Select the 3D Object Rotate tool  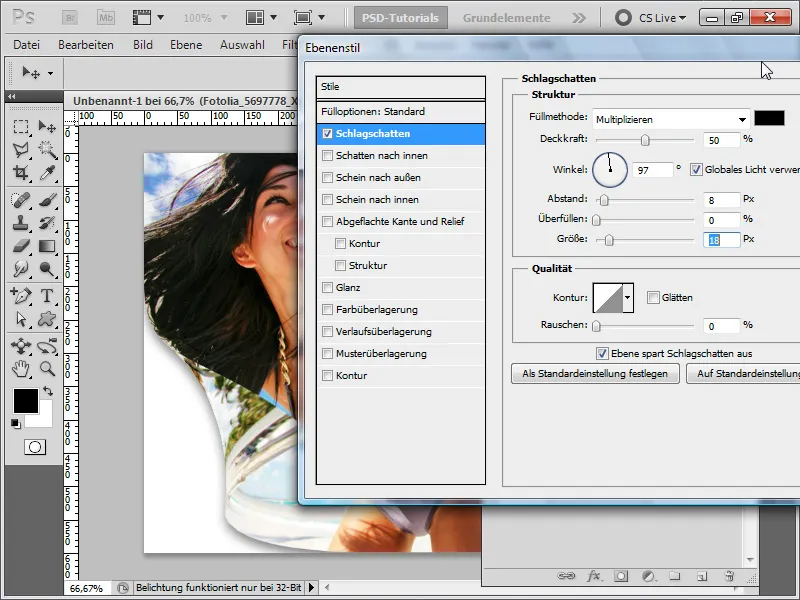click(21, 346)
